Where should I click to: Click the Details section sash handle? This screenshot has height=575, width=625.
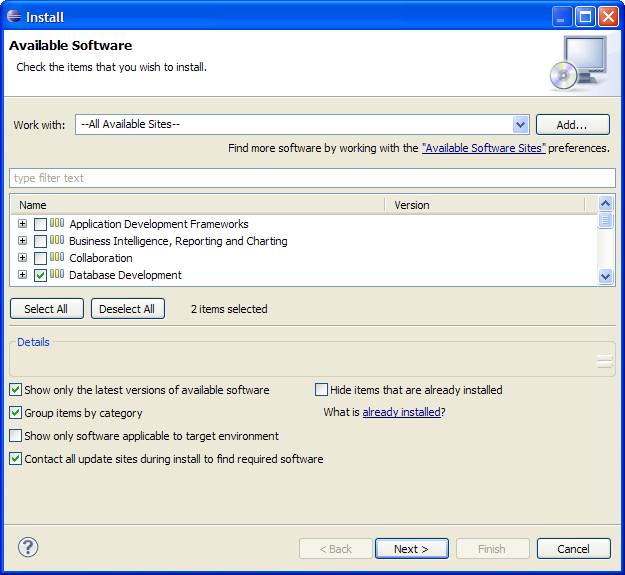(x=605, y=361)
